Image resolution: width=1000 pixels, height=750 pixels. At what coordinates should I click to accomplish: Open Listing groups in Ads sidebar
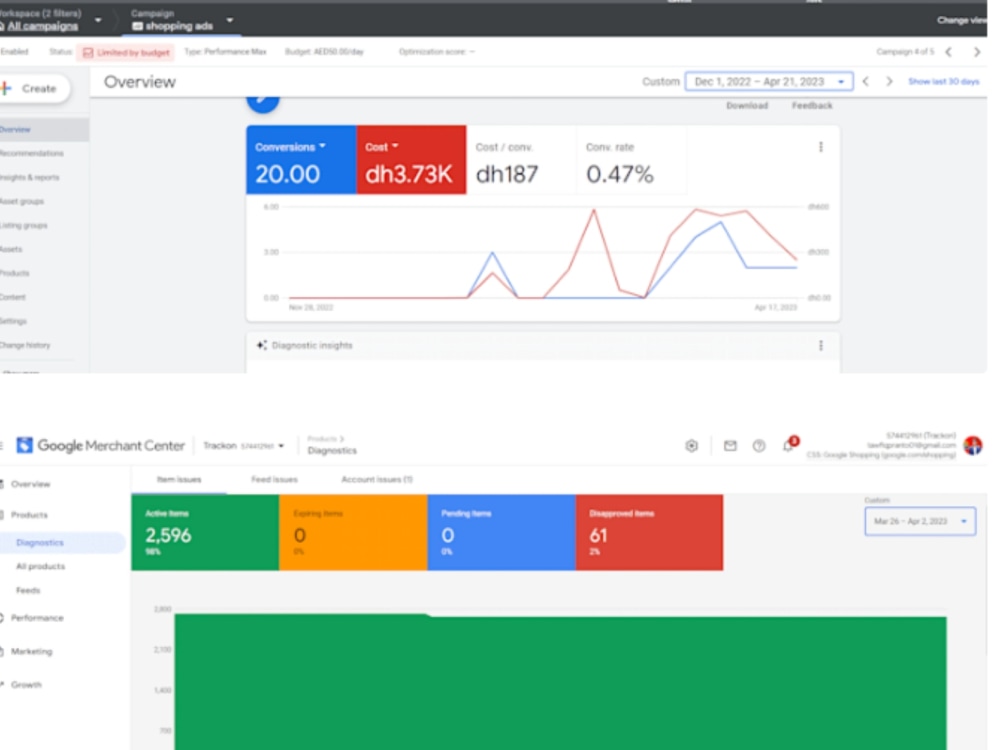[x=24, y=225]
